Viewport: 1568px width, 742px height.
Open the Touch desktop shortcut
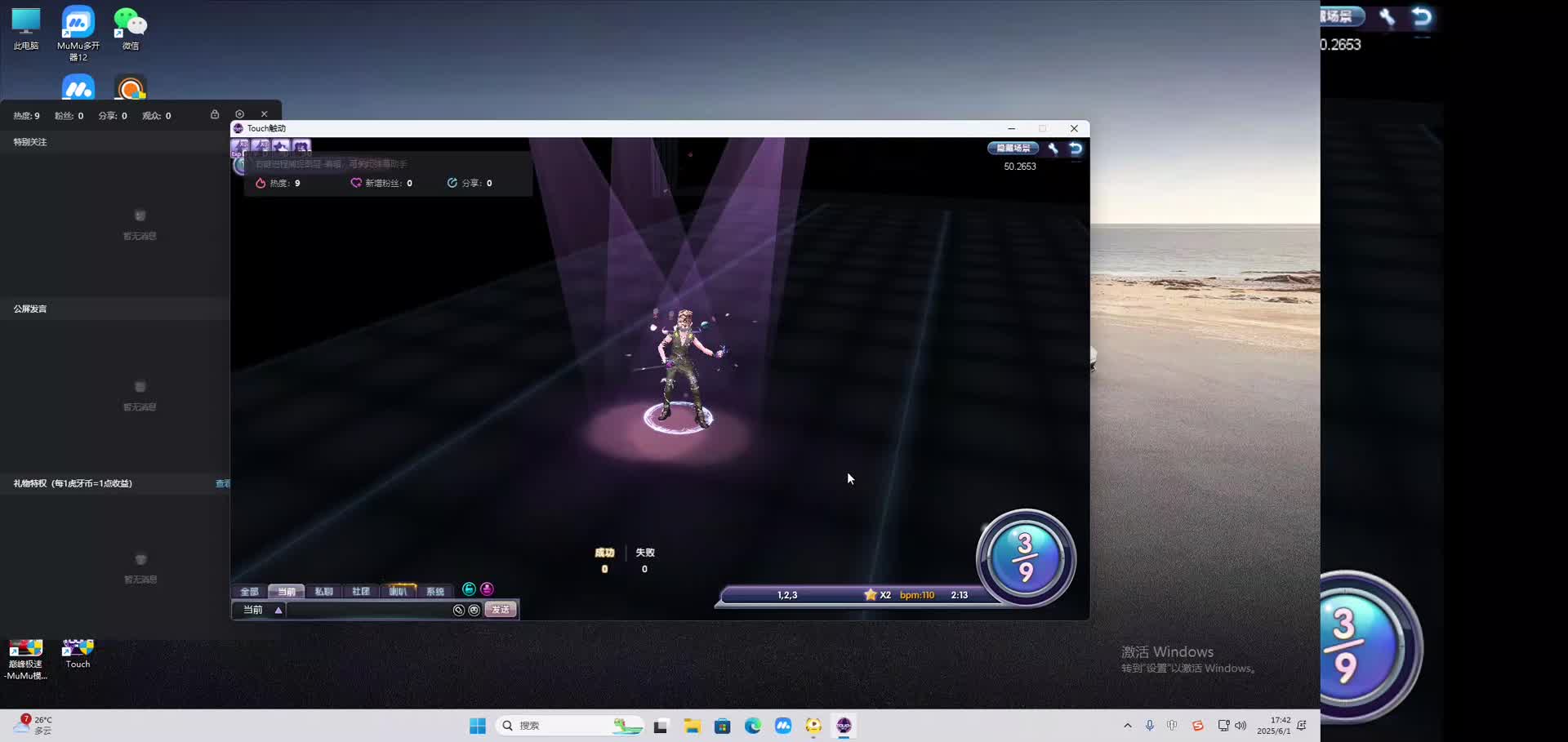click(x=78, y=653)
